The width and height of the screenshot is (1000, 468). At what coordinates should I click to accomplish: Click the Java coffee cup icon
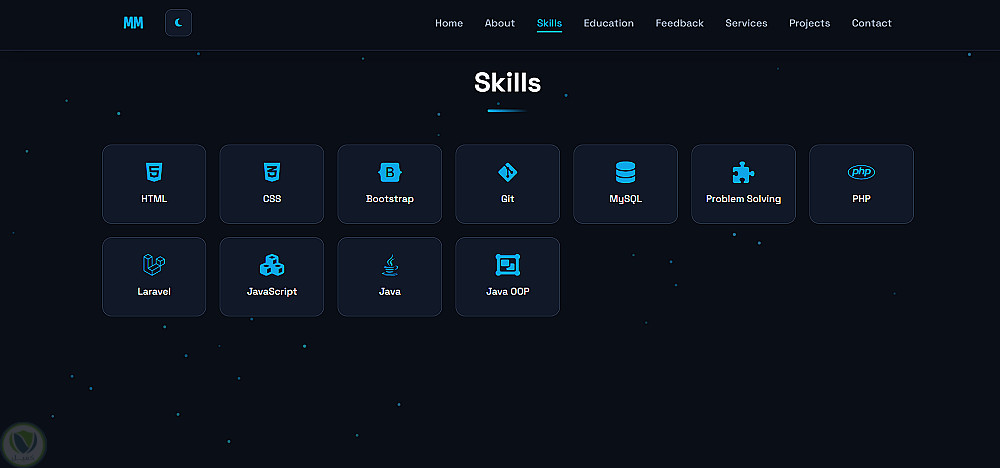(390, 265)
